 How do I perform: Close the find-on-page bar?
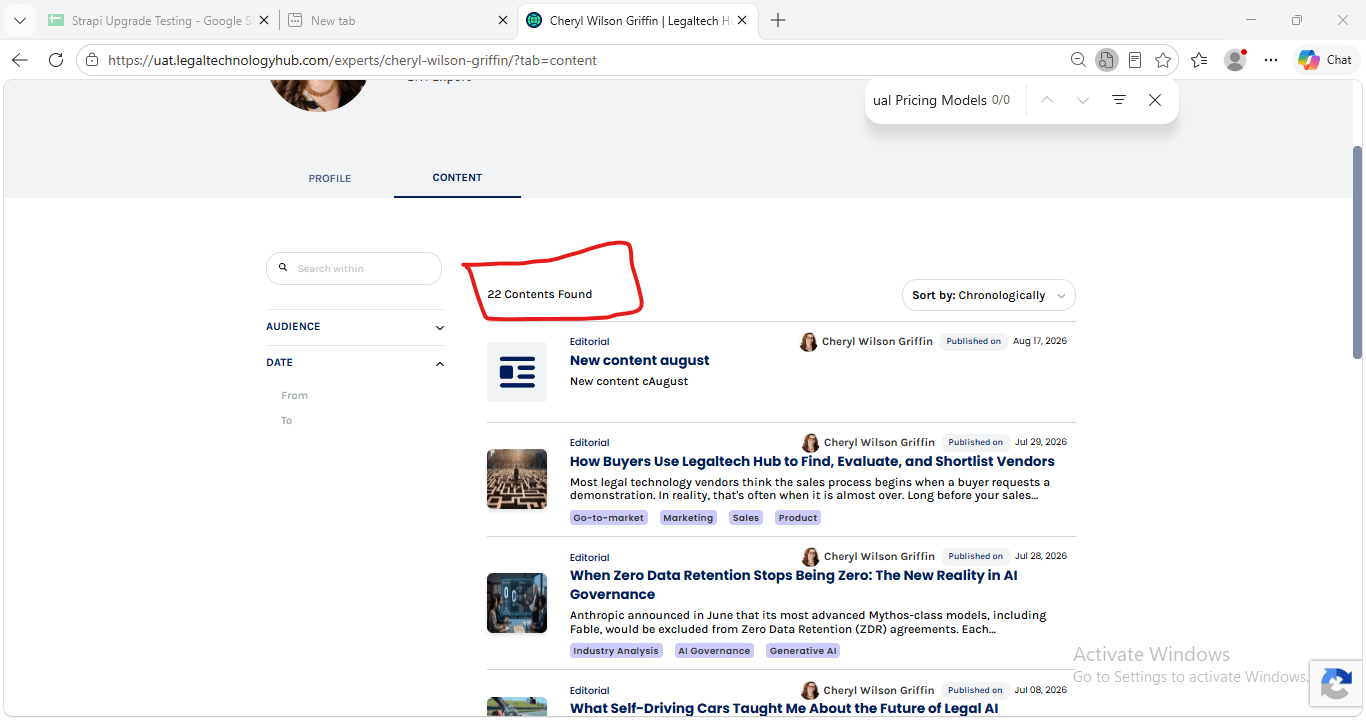click(x=1155, y=100)
